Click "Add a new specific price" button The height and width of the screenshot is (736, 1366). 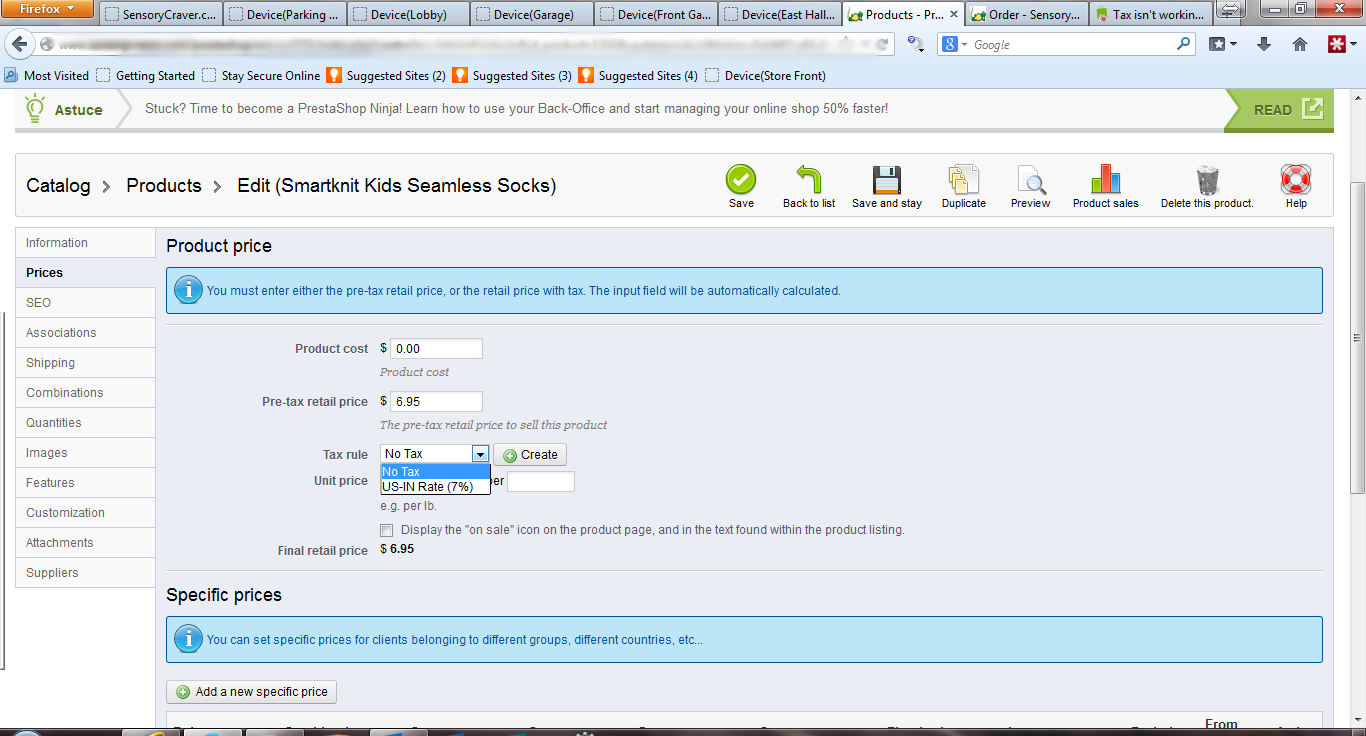(252, 692)
